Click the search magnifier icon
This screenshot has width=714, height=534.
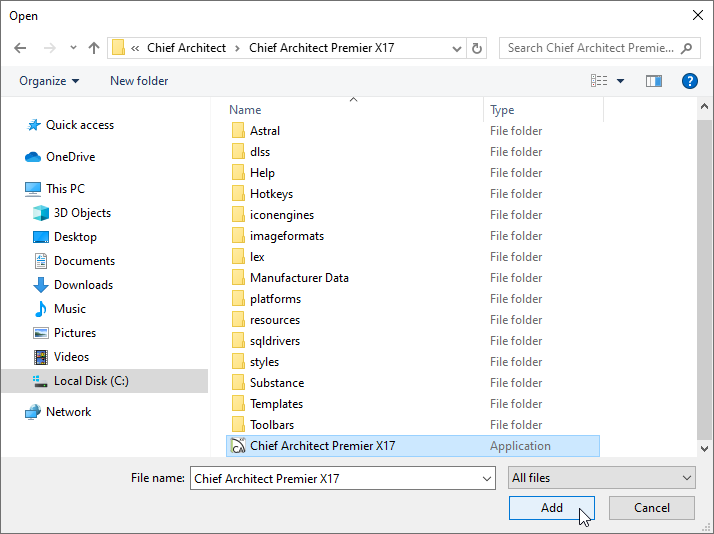686,48
